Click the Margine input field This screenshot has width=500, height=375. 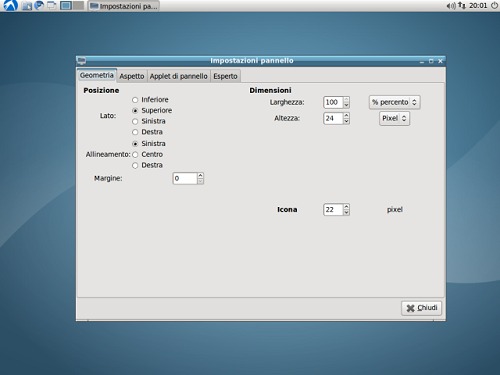point(185,178)
